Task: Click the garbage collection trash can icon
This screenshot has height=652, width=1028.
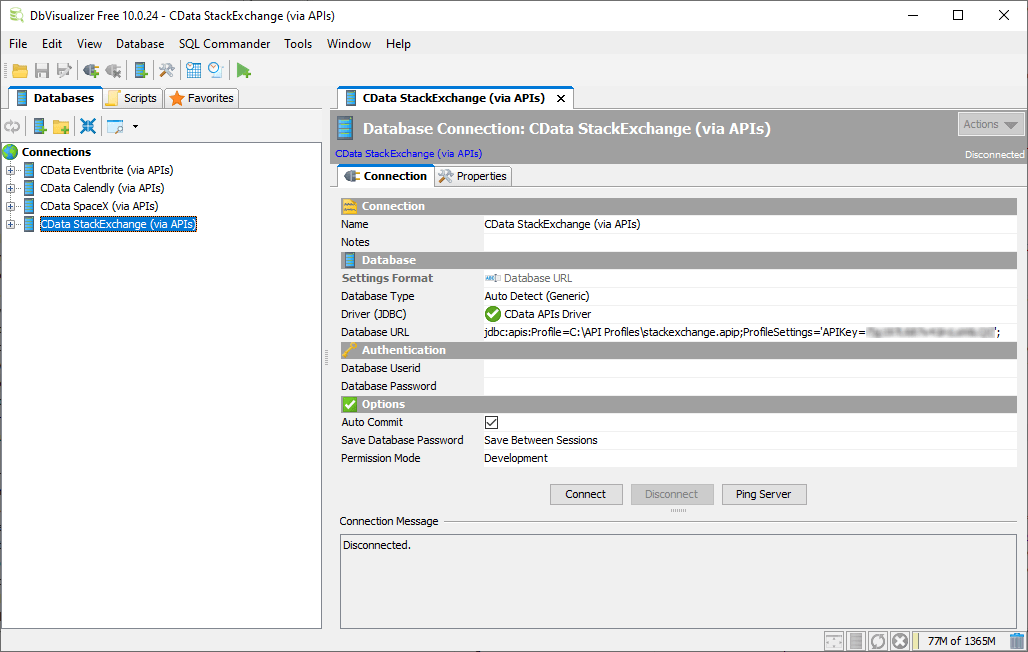Action: point(1017,641)
